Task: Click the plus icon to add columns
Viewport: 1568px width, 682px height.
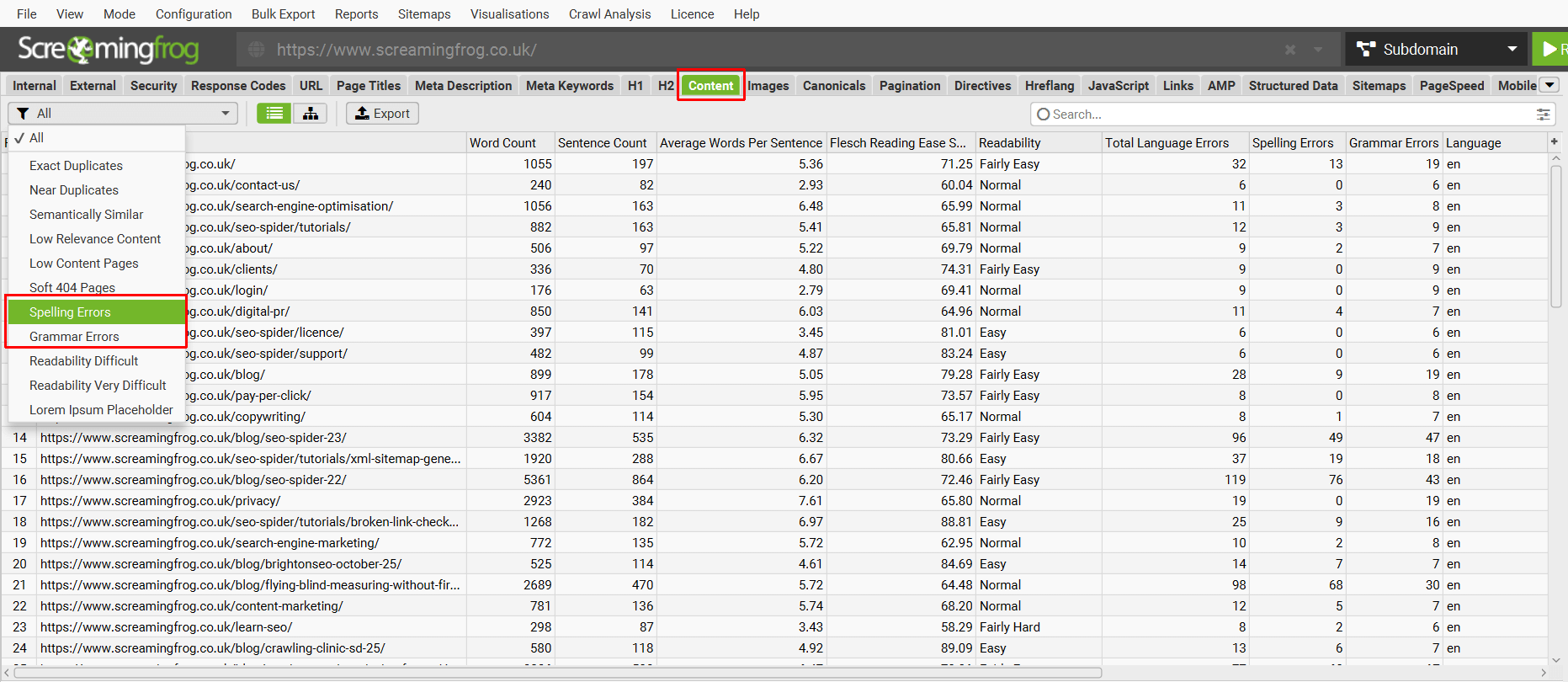Action: (x=1554, y=142)
